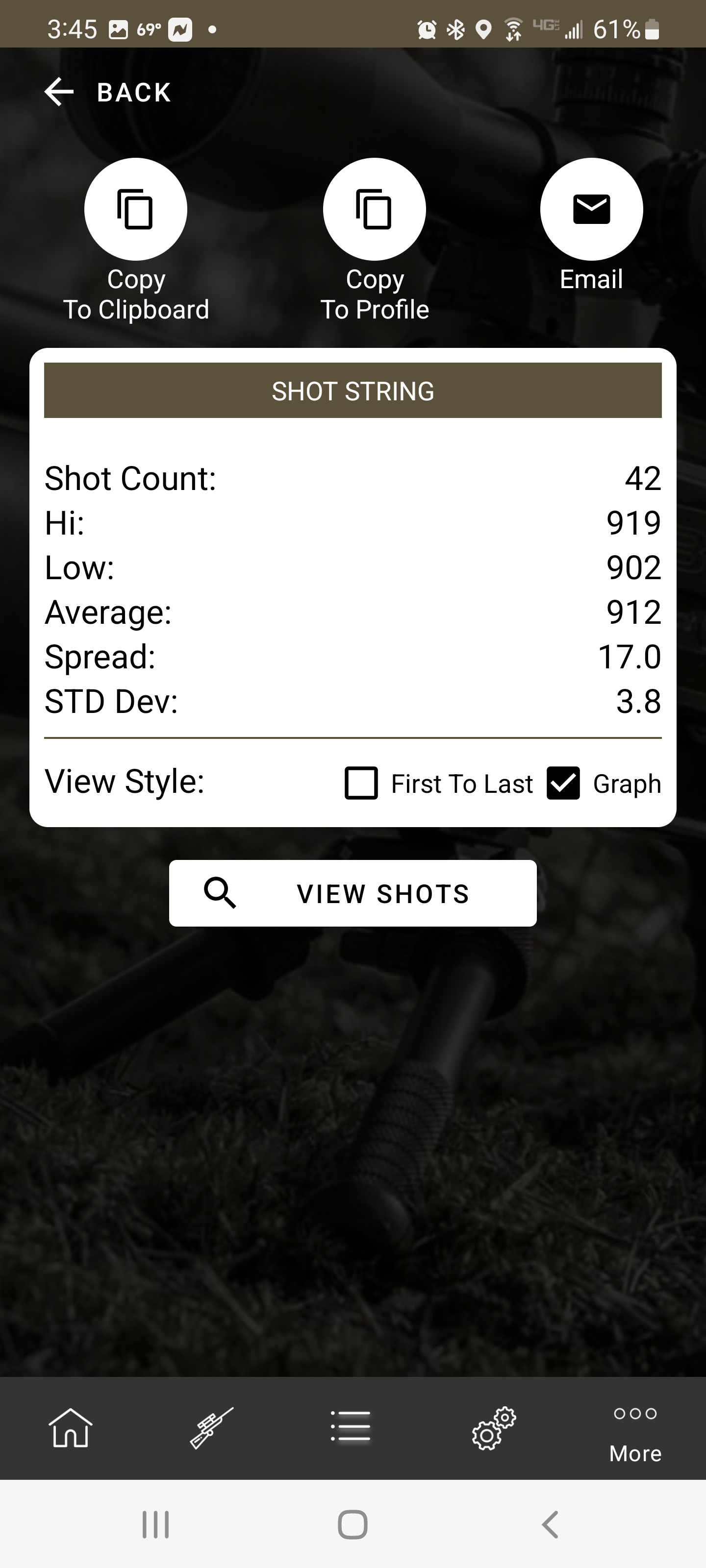Enable the First To Last checkbox

(x=361, y=783)
